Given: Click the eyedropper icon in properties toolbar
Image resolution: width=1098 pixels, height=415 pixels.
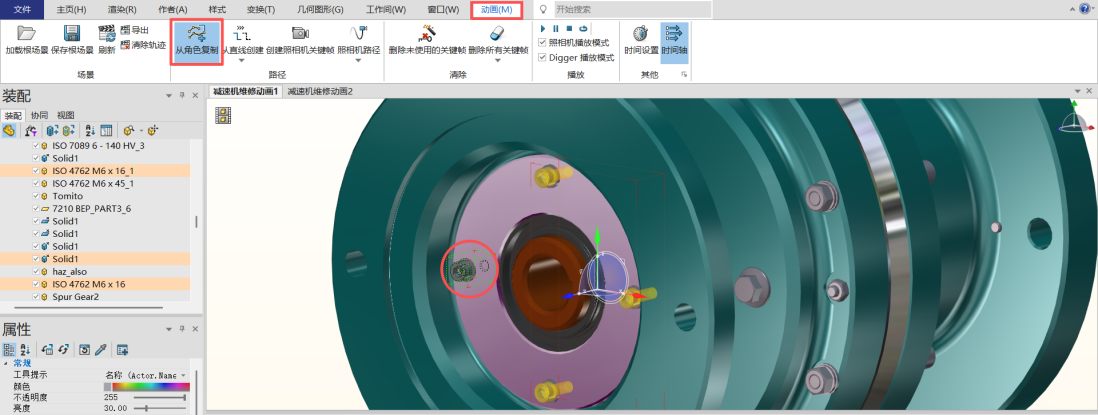Looking at the screenshot, I should (101, 349).
